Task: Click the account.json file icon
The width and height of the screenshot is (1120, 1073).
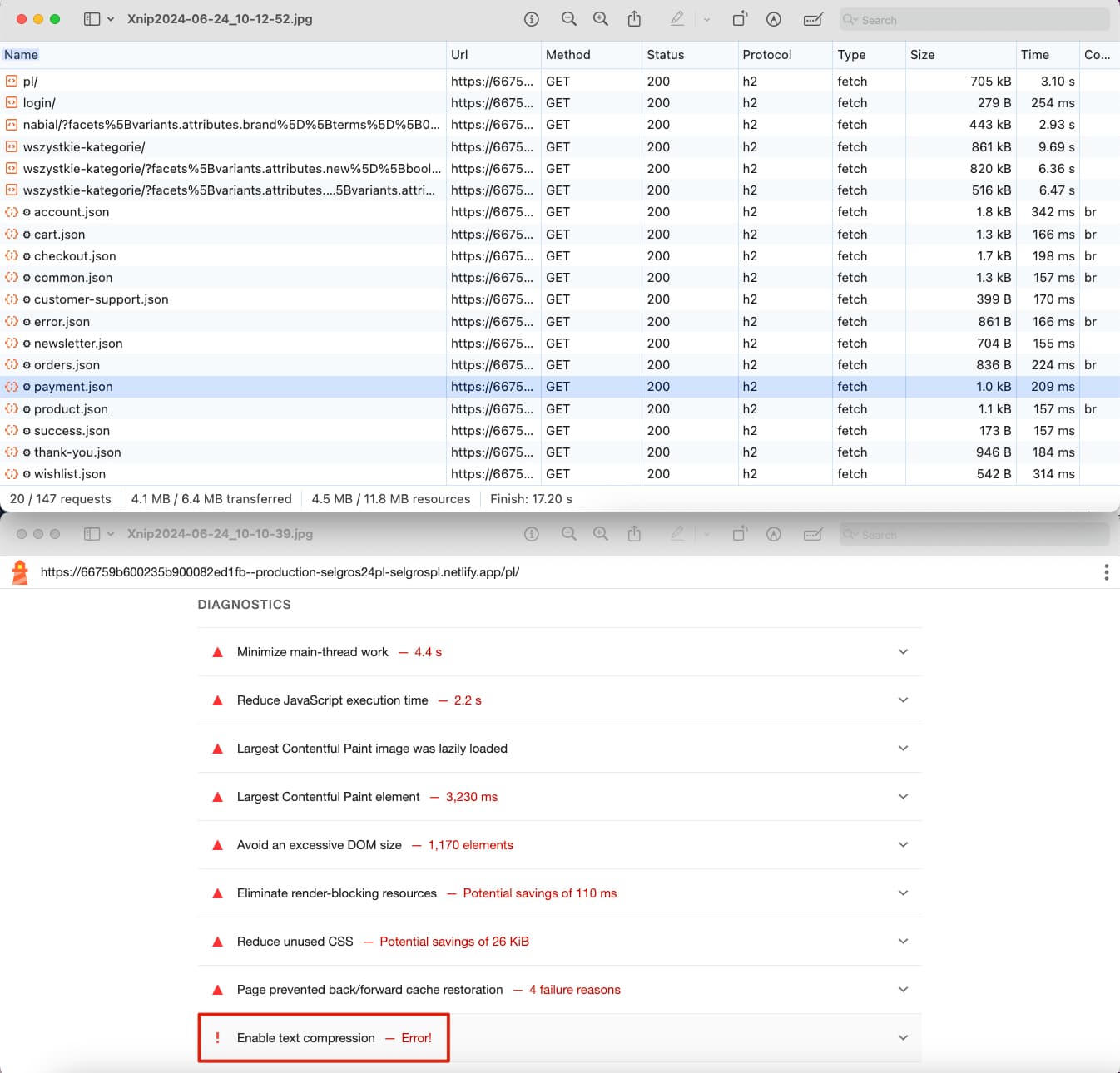Action: pyautogui.click(x=12, y=212)
